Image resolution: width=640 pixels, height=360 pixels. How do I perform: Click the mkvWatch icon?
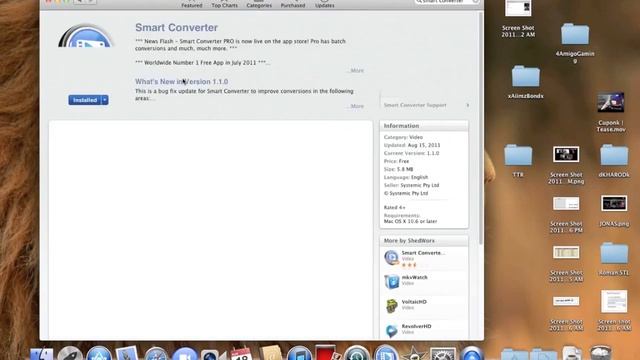pyautogui.click(x=391, y=282)
